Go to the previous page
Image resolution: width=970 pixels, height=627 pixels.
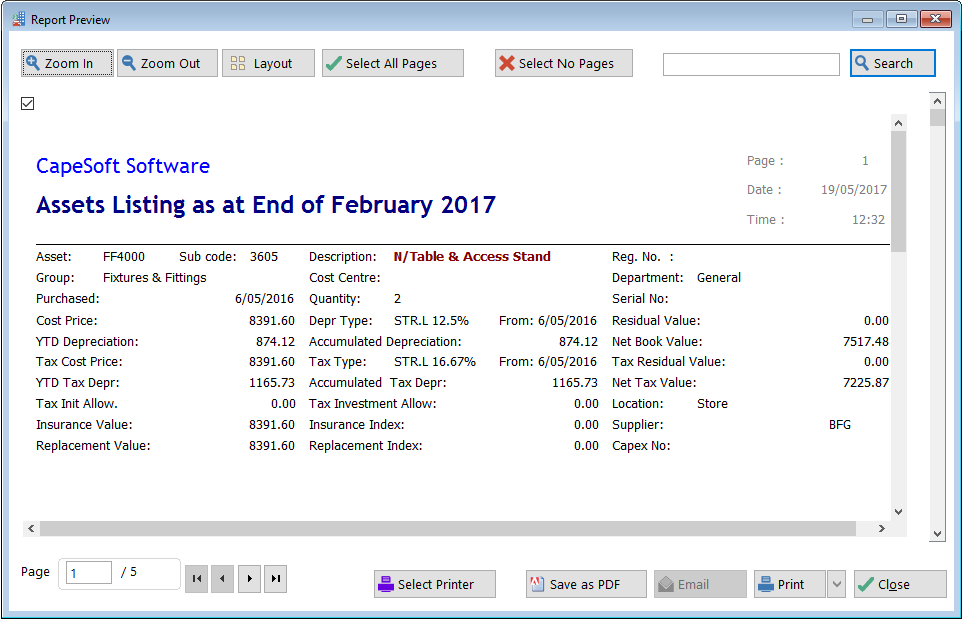223,579
